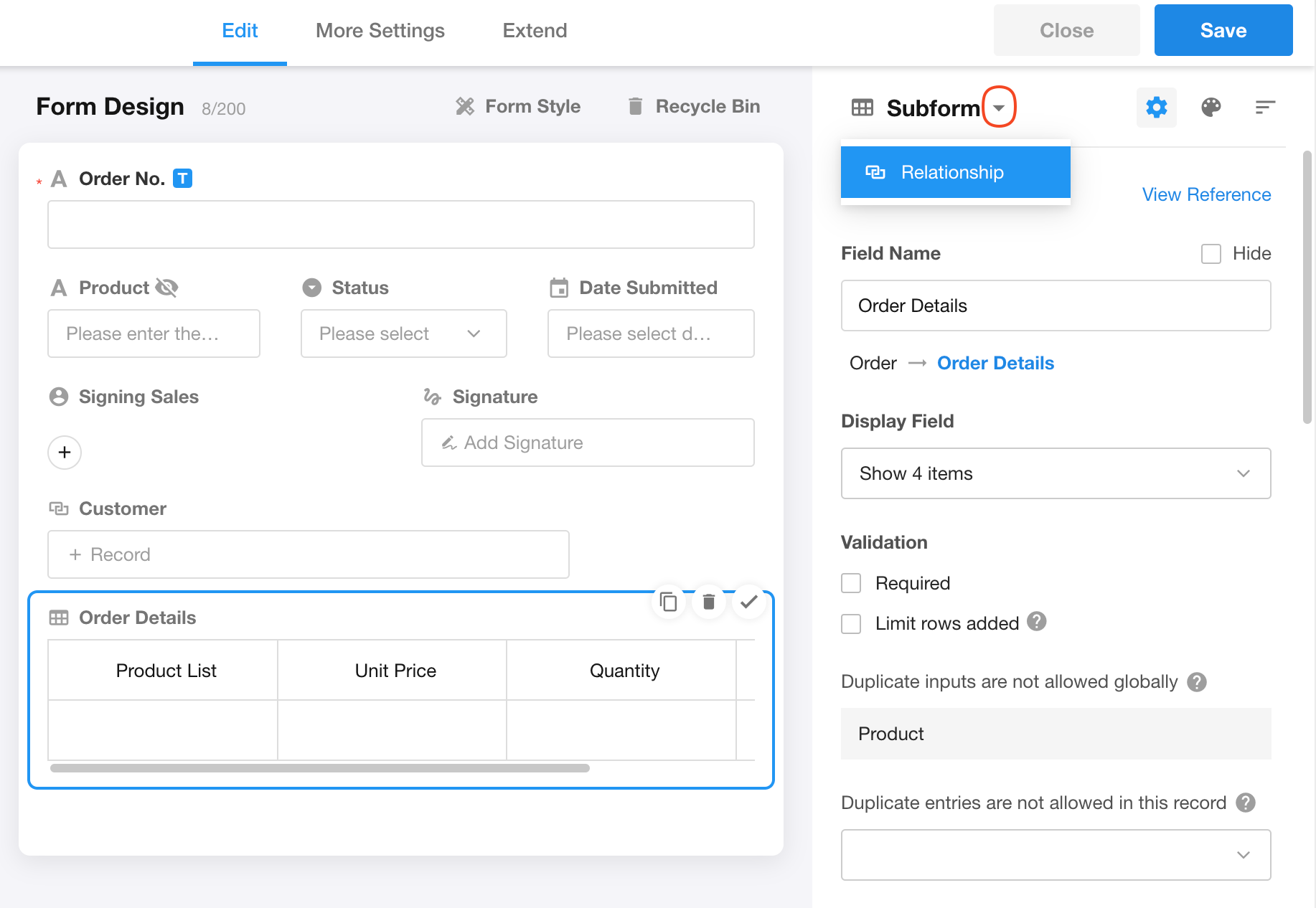Check the Required validation box
This screenshot has height=908, width=1316.
coord(851,583)
